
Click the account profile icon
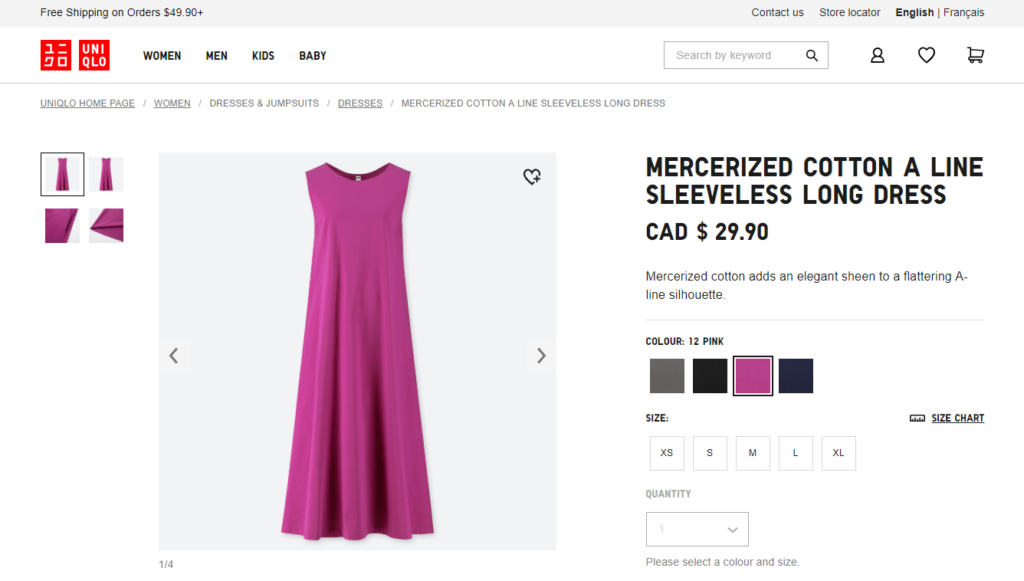coord(877,55)
